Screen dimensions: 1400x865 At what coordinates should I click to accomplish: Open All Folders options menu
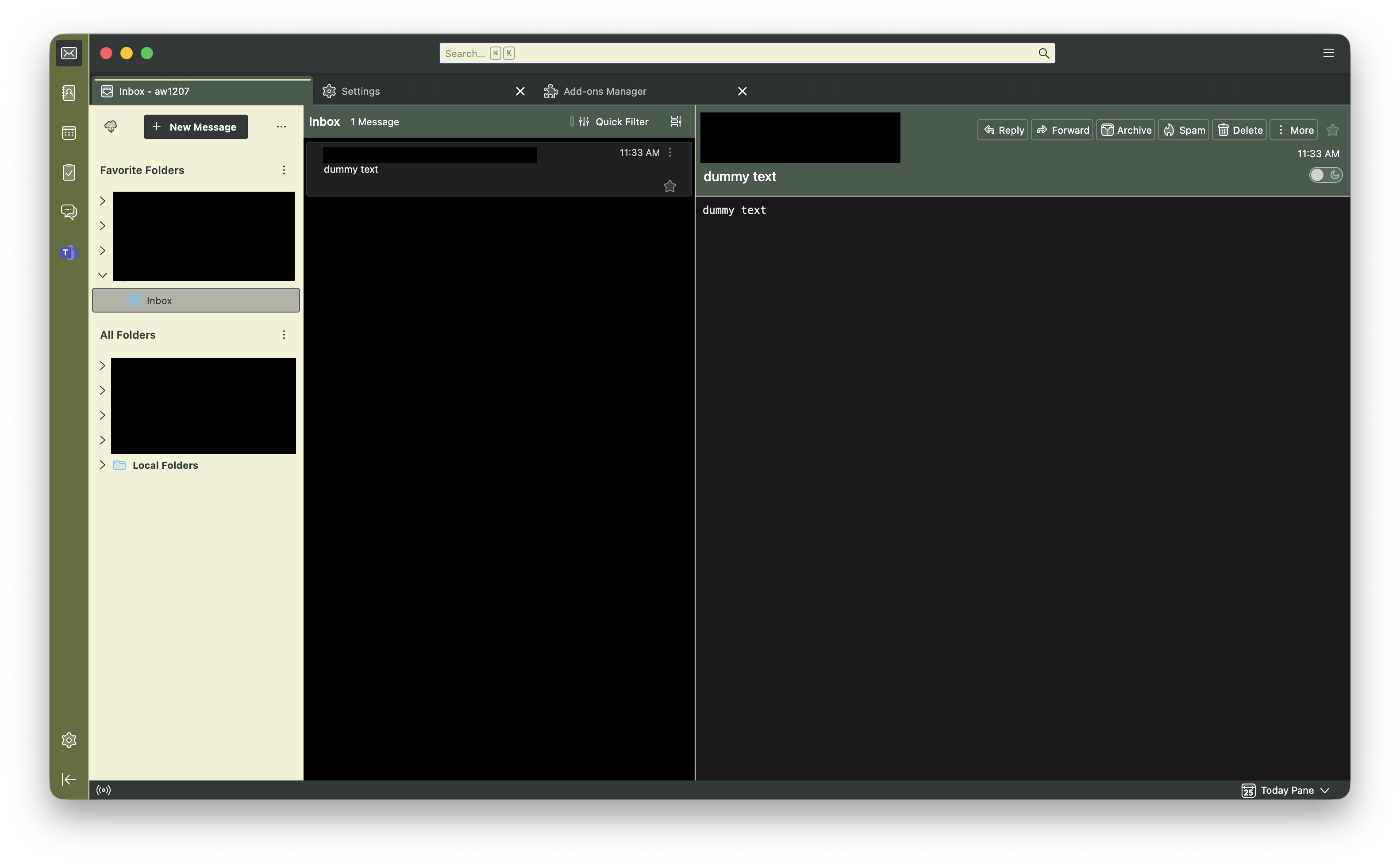[x=284, y=335]
